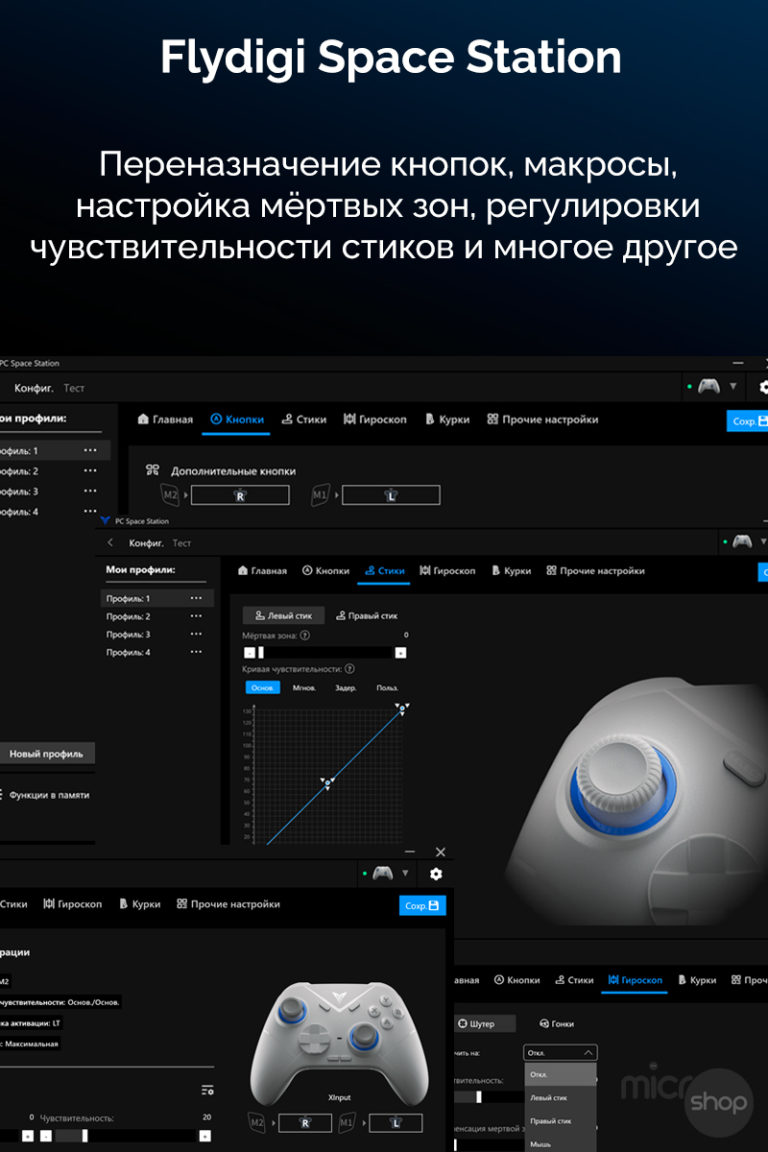The width and height of the screenshot is (768, 1152).
Task: Select the Левый стик sub-tab
Action: [283, 616]
